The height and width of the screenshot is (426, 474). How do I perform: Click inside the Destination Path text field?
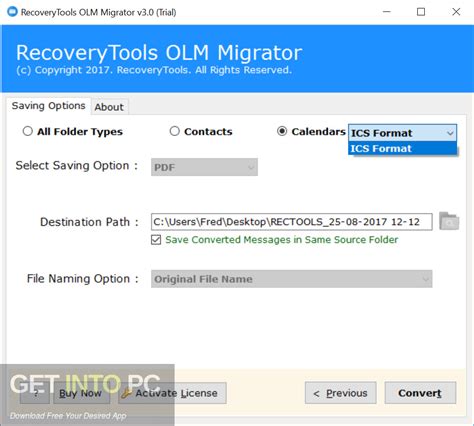tap(292, 222)
